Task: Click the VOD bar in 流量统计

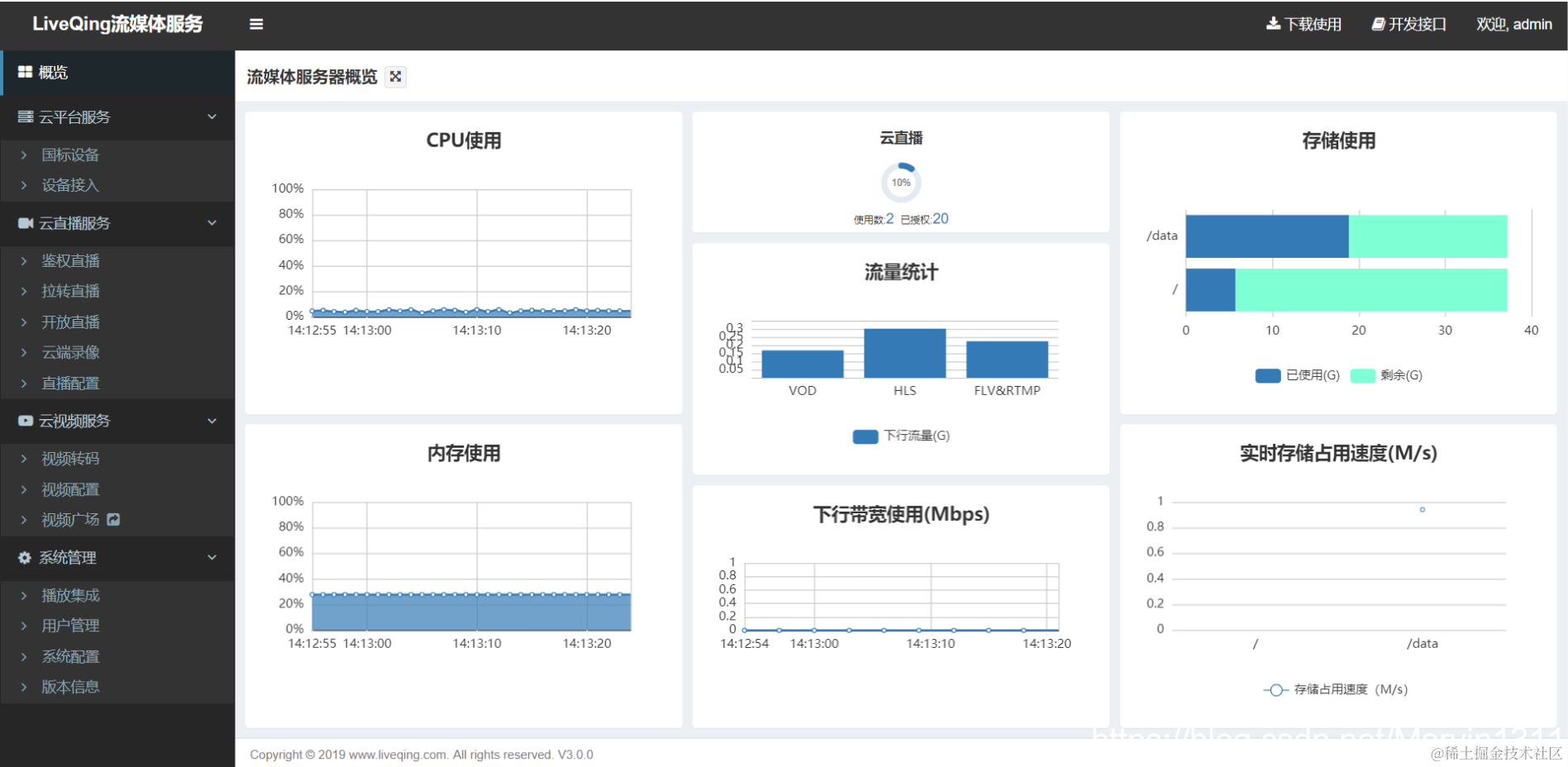Action: point(803,364)
